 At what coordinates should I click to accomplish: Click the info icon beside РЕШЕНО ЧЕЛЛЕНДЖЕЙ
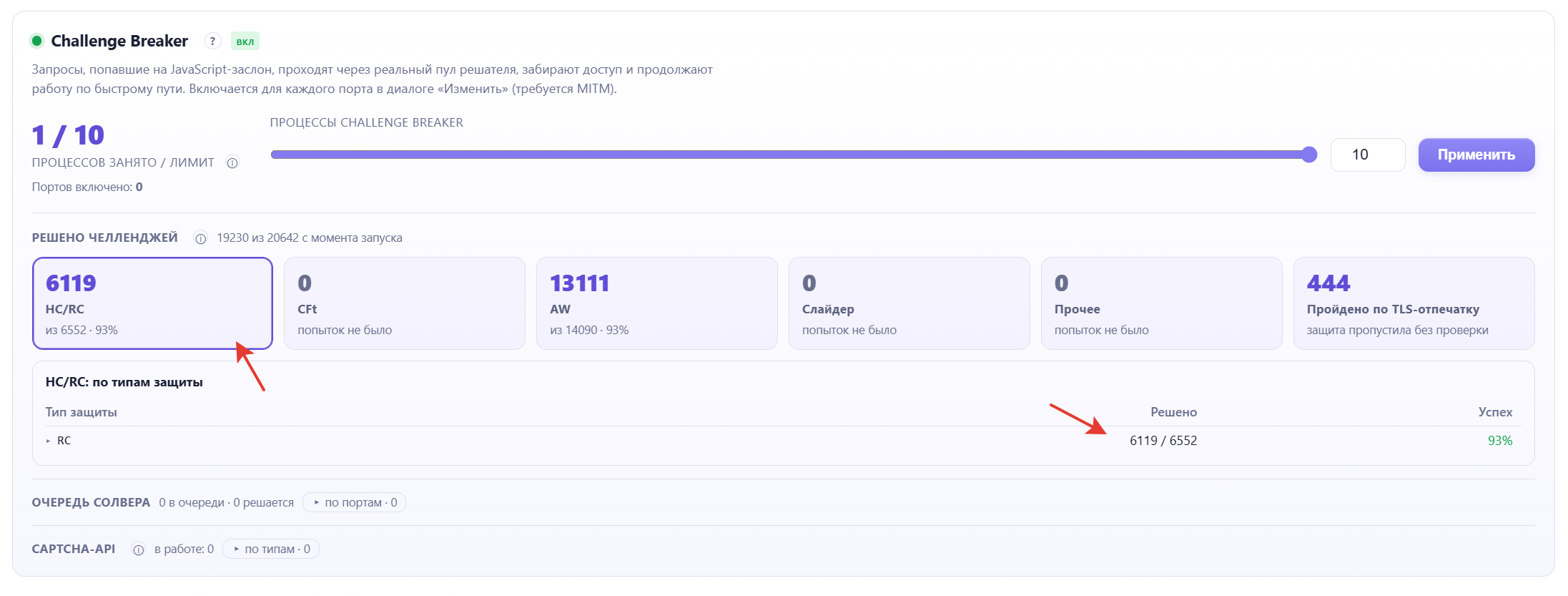201,238
